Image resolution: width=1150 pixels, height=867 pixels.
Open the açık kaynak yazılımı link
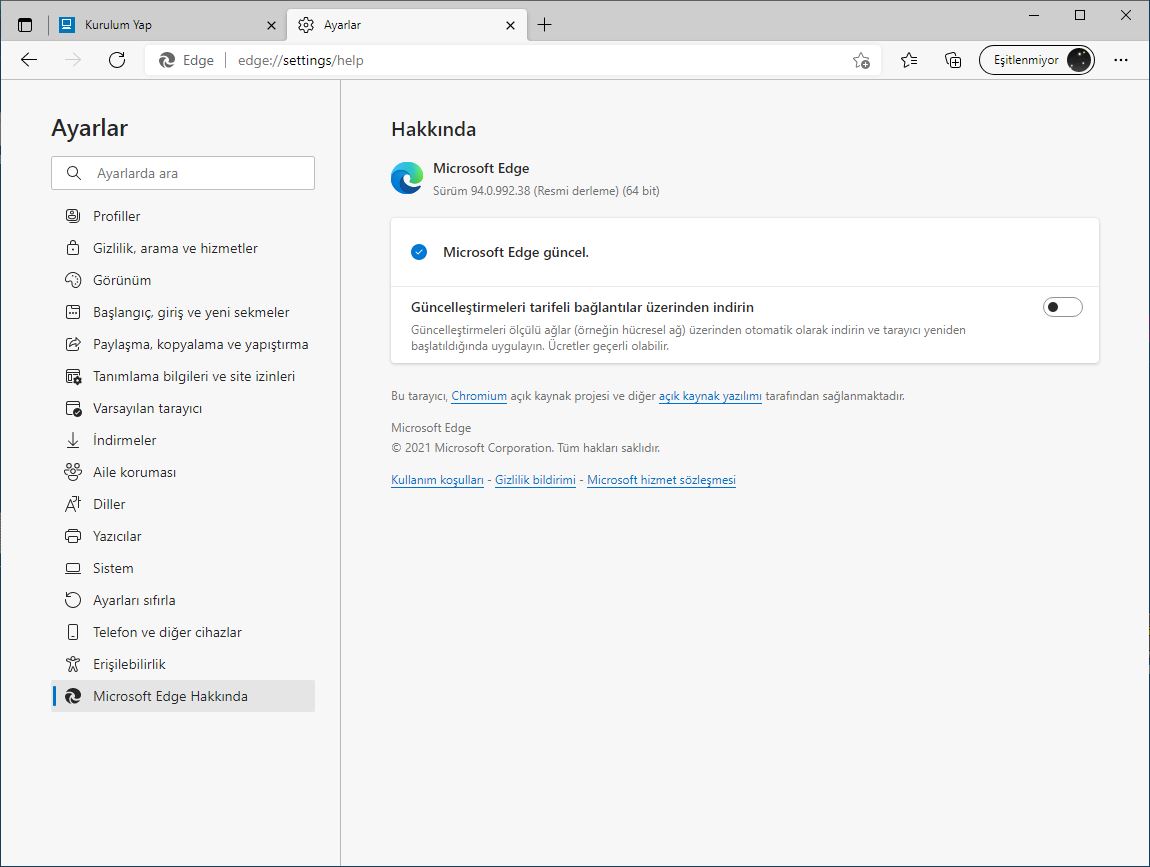710,396
